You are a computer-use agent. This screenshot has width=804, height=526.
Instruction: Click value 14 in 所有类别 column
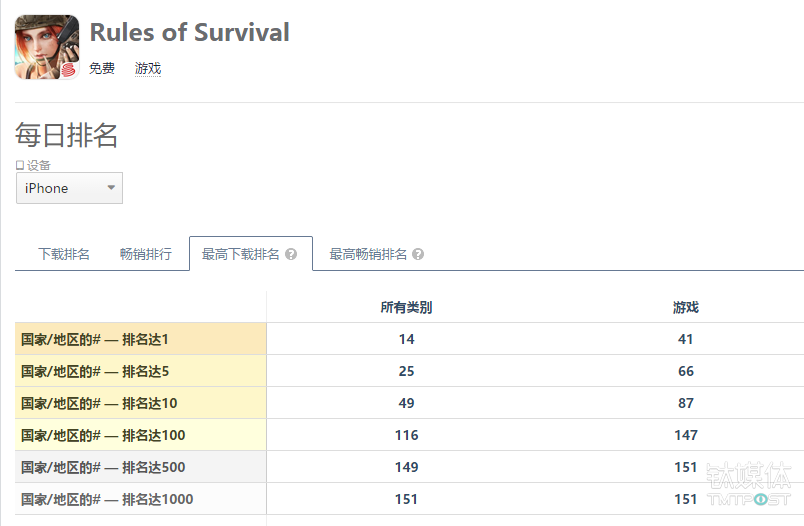(407, 339)
